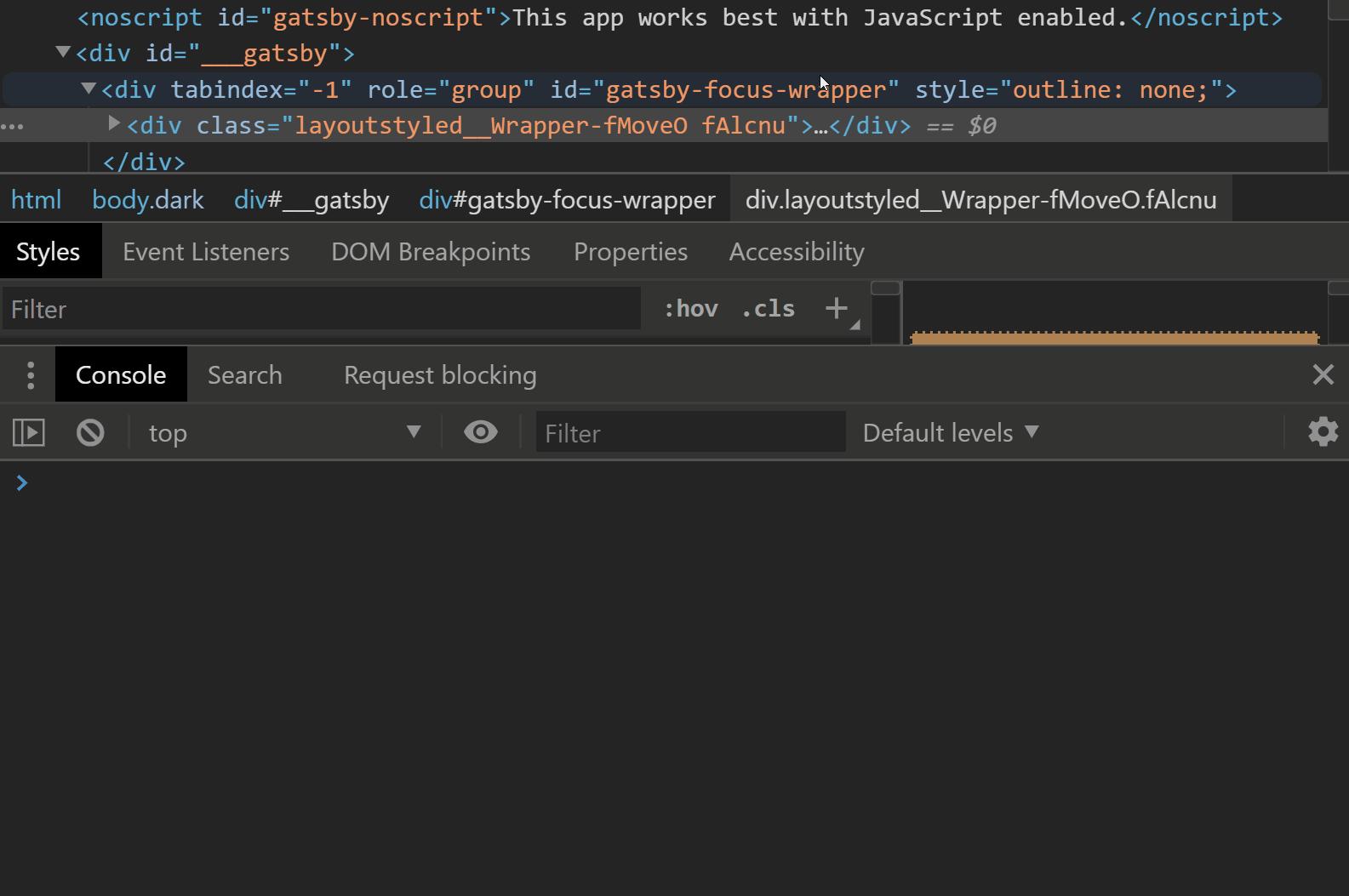Select div#gatsby-focus-wrapper breadcrumb
Viewport: 1349px width, 896px height.
pyautogui.click(x=567, y=200)
